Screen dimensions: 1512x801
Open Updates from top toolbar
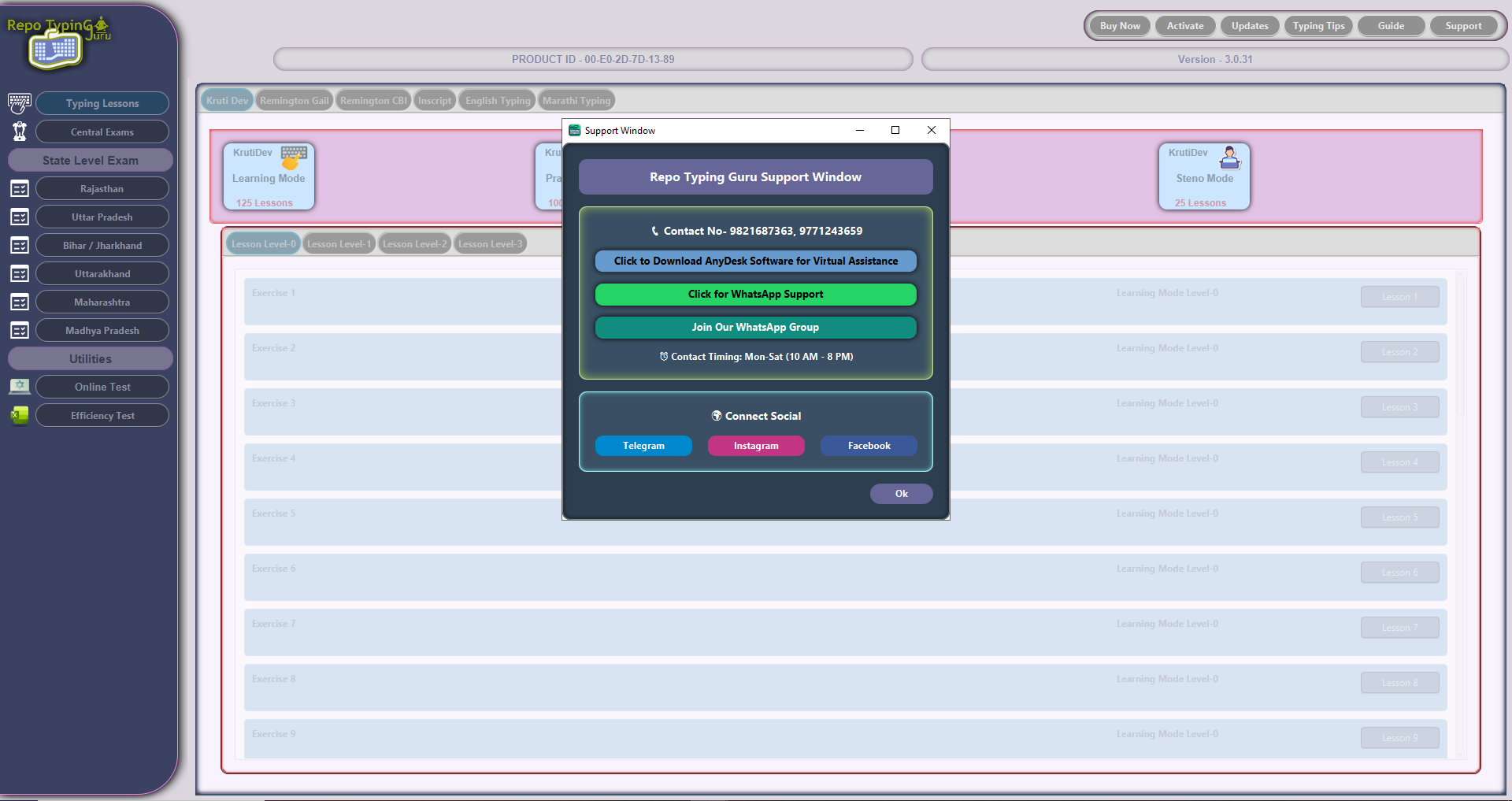[1250, 26]
